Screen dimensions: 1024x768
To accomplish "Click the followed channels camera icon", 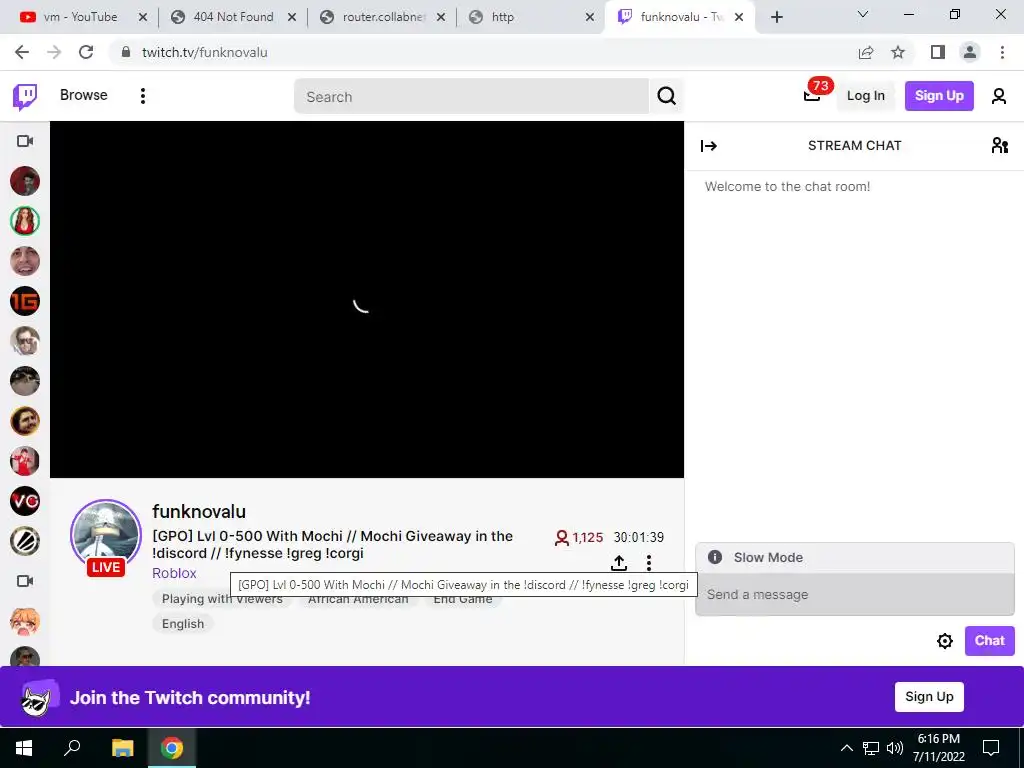I will (x=25, y=141).
